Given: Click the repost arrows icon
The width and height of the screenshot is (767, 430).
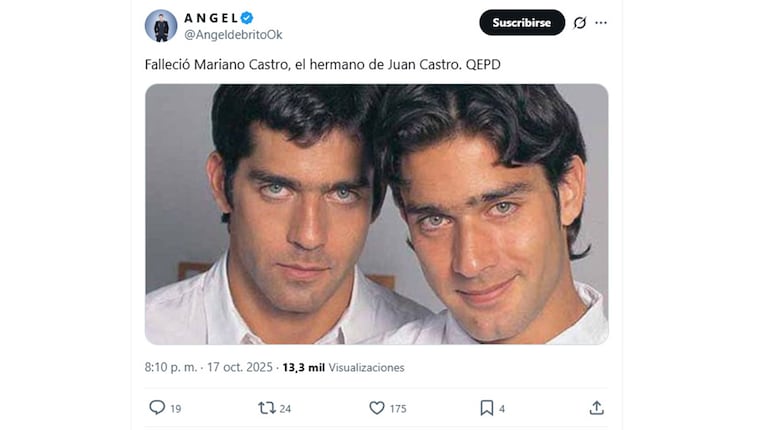Looking at the screenshot, I should pyautogui.click(x=267, y=408).
